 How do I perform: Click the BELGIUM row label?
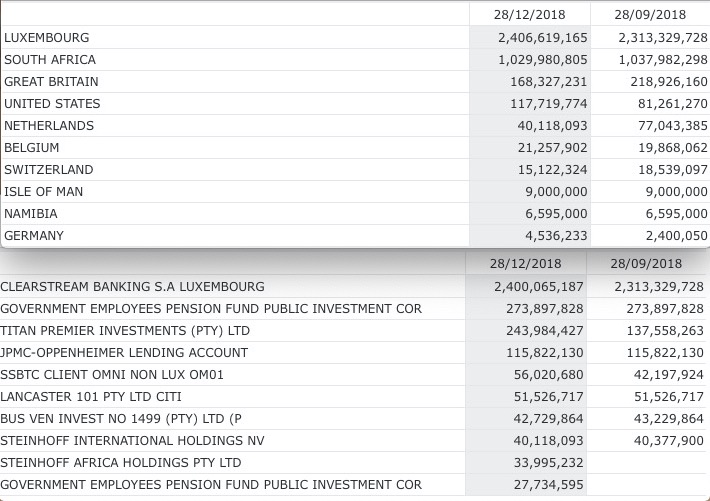pos(32,148)
